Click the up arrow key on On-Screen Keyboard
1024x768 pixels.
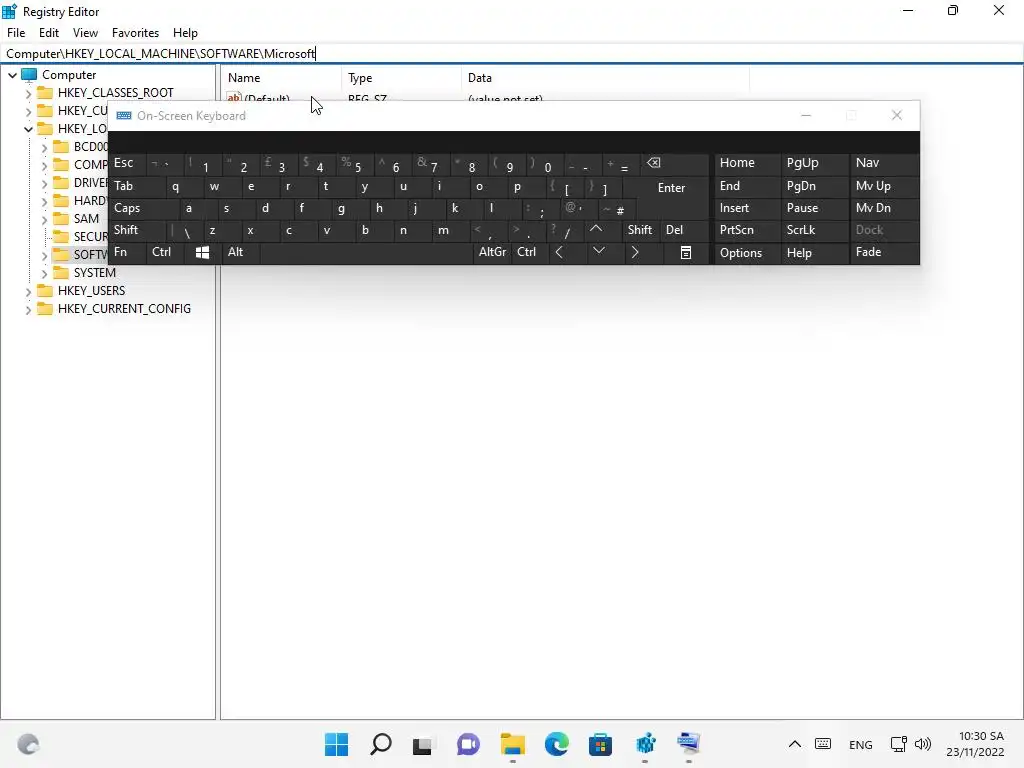(x=596, y=230)
